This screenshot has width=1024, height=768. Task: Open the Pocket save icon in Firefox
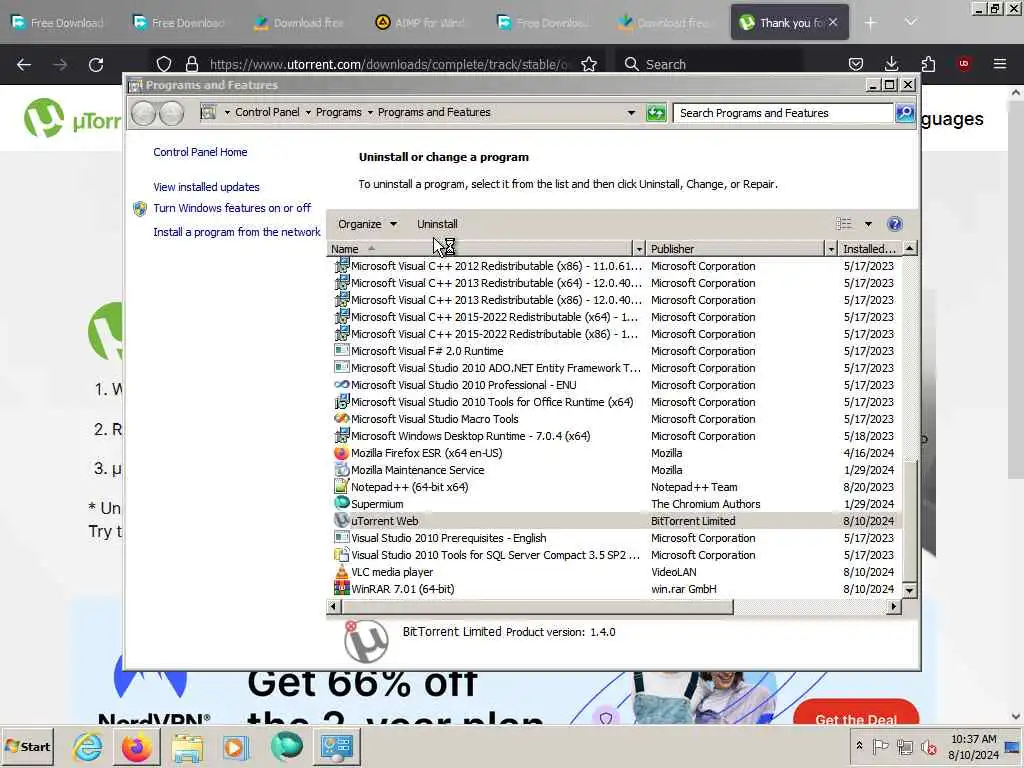(856, 64)
